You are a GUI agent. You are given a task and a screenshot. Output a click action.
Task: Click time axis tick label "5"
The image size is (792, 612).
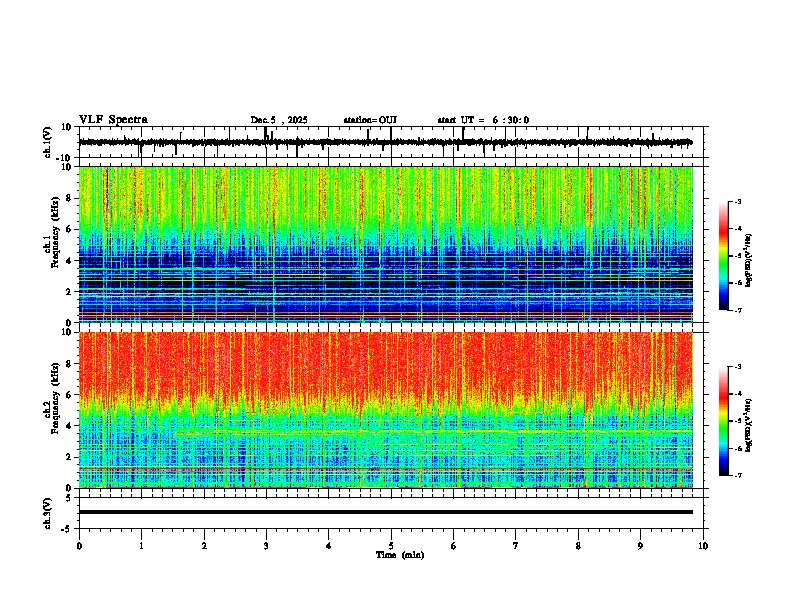pos(391,546)
